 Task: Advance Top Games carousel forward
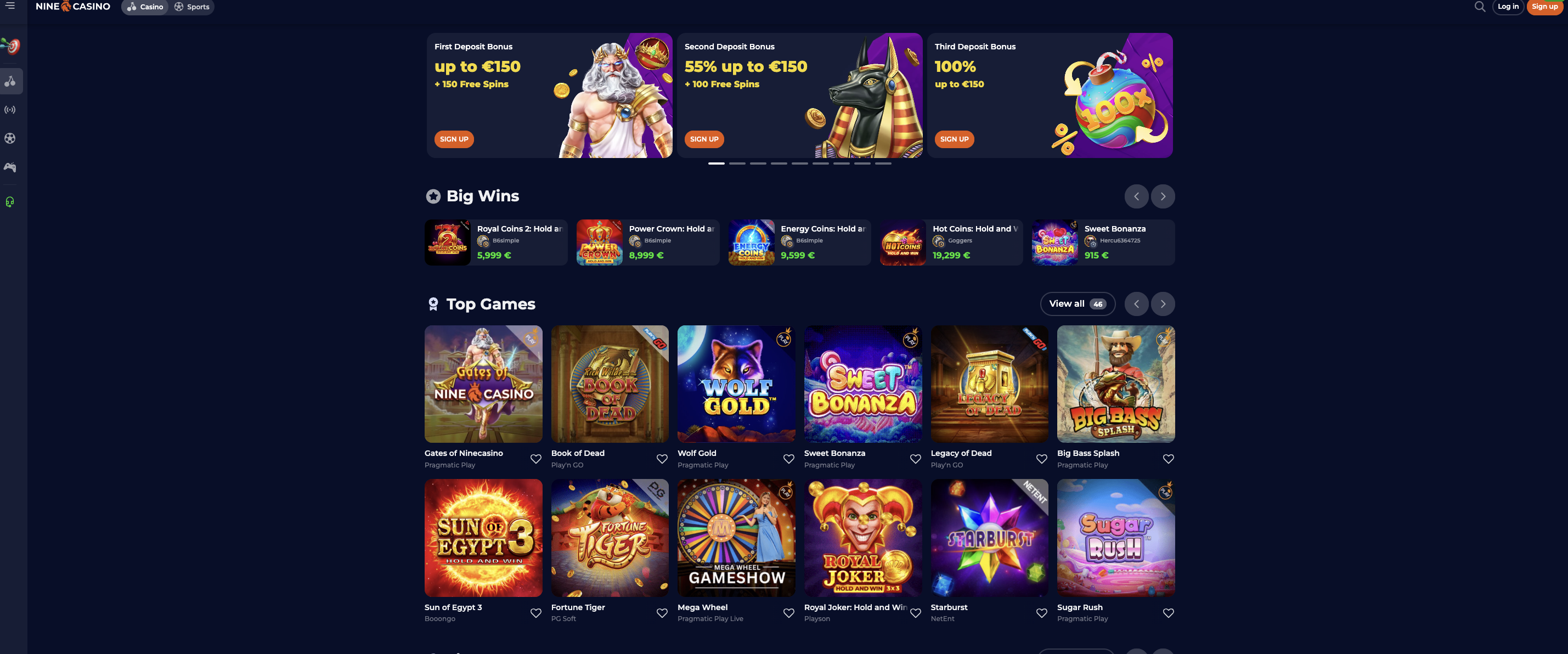pyautogui.click(x=1163, y=304)
